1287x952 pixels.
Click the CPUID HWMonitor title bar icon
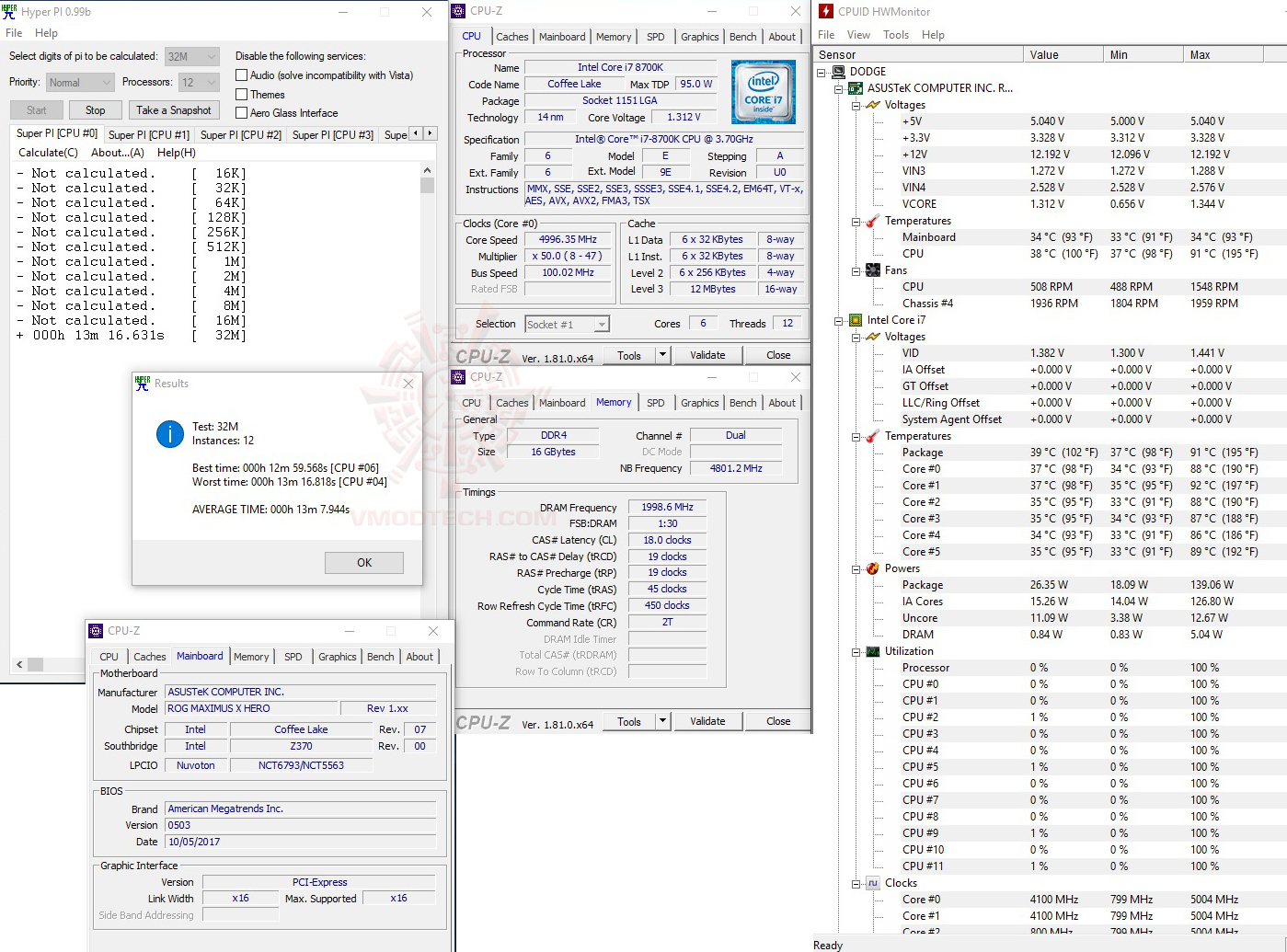[x=826, y=11]
